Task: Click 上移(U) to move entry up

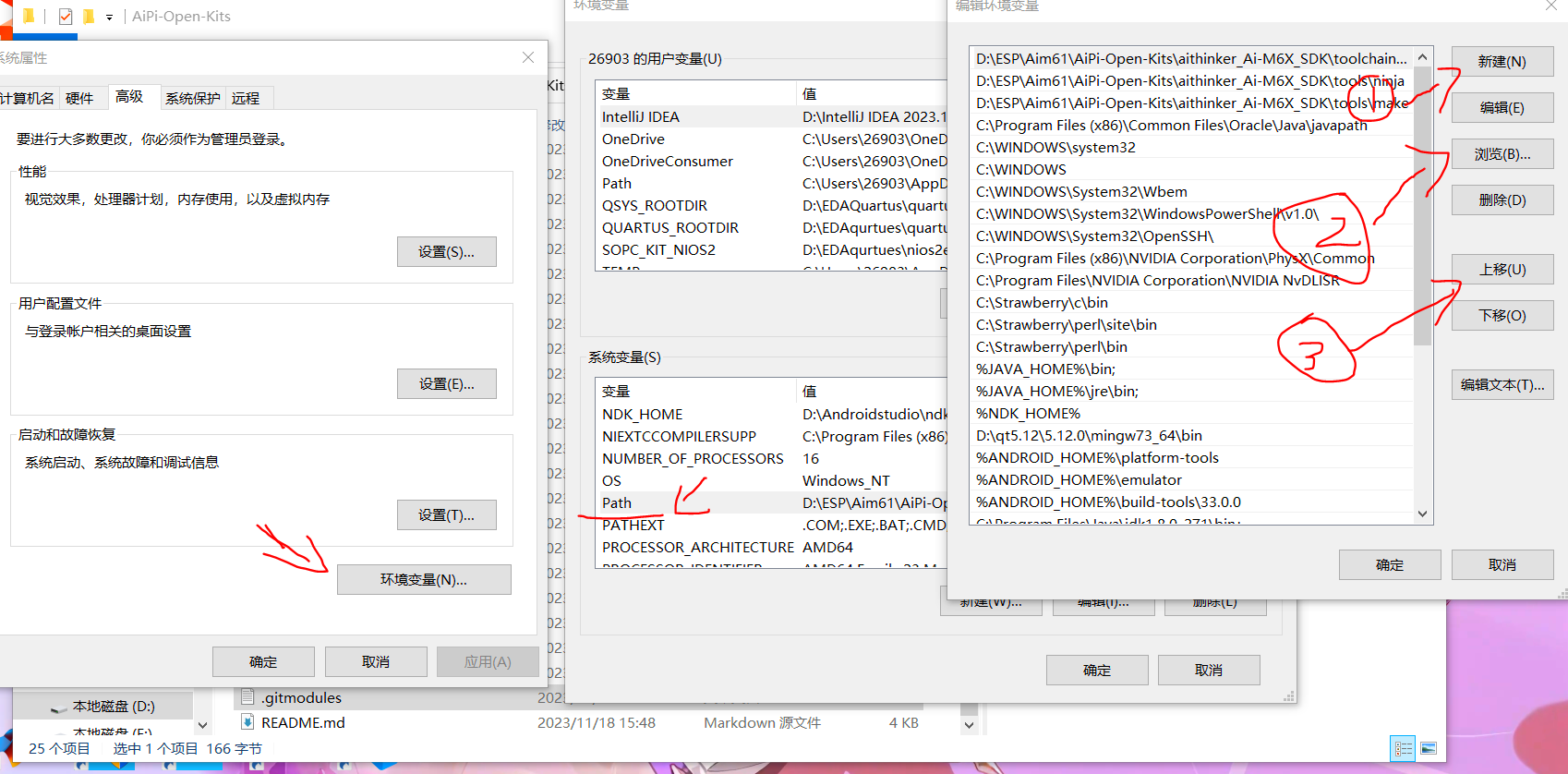Action: click(1502, 270)
